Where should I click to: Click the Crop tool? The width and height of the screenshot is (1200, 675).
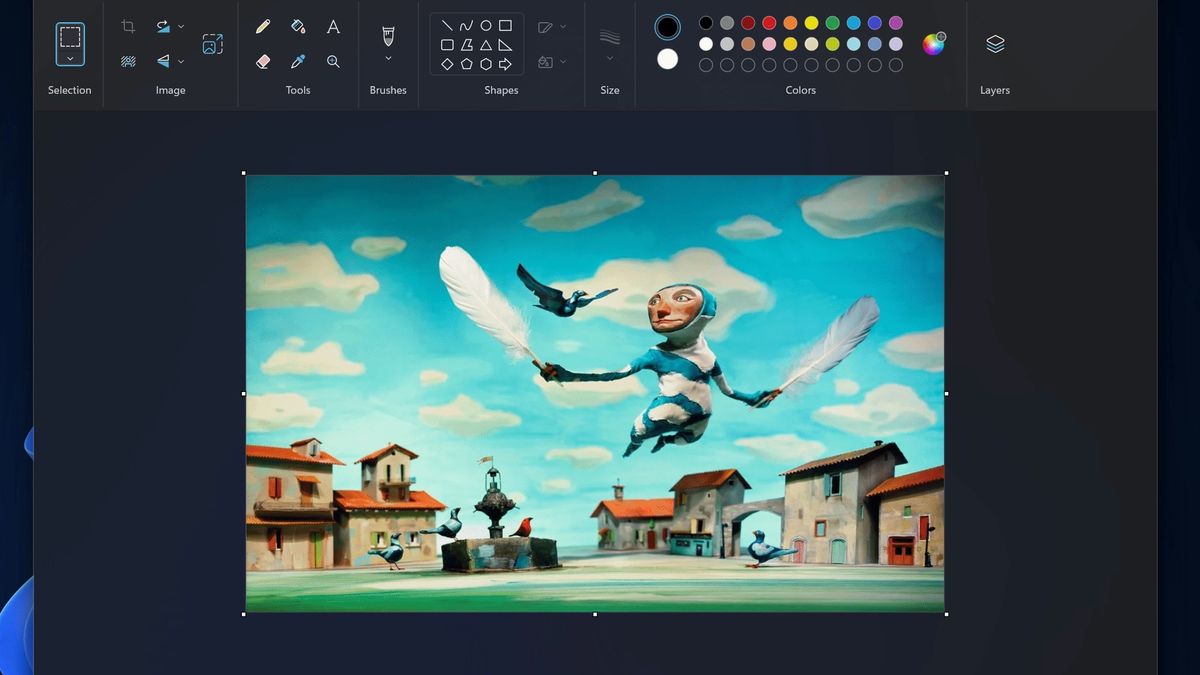128,26
